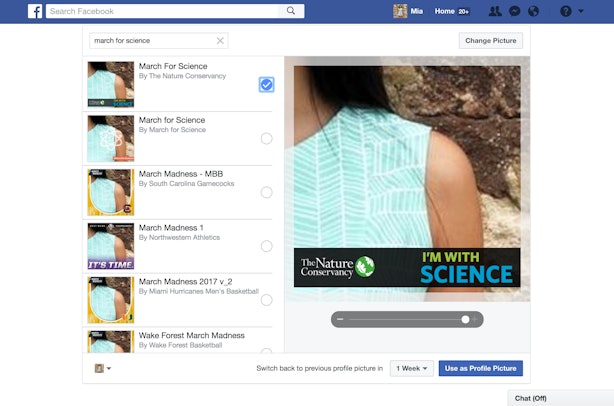Viewport: 614px width, 406px height.
Task: Open the profile selector dropdown at bottom left
Action: (103, 368)
